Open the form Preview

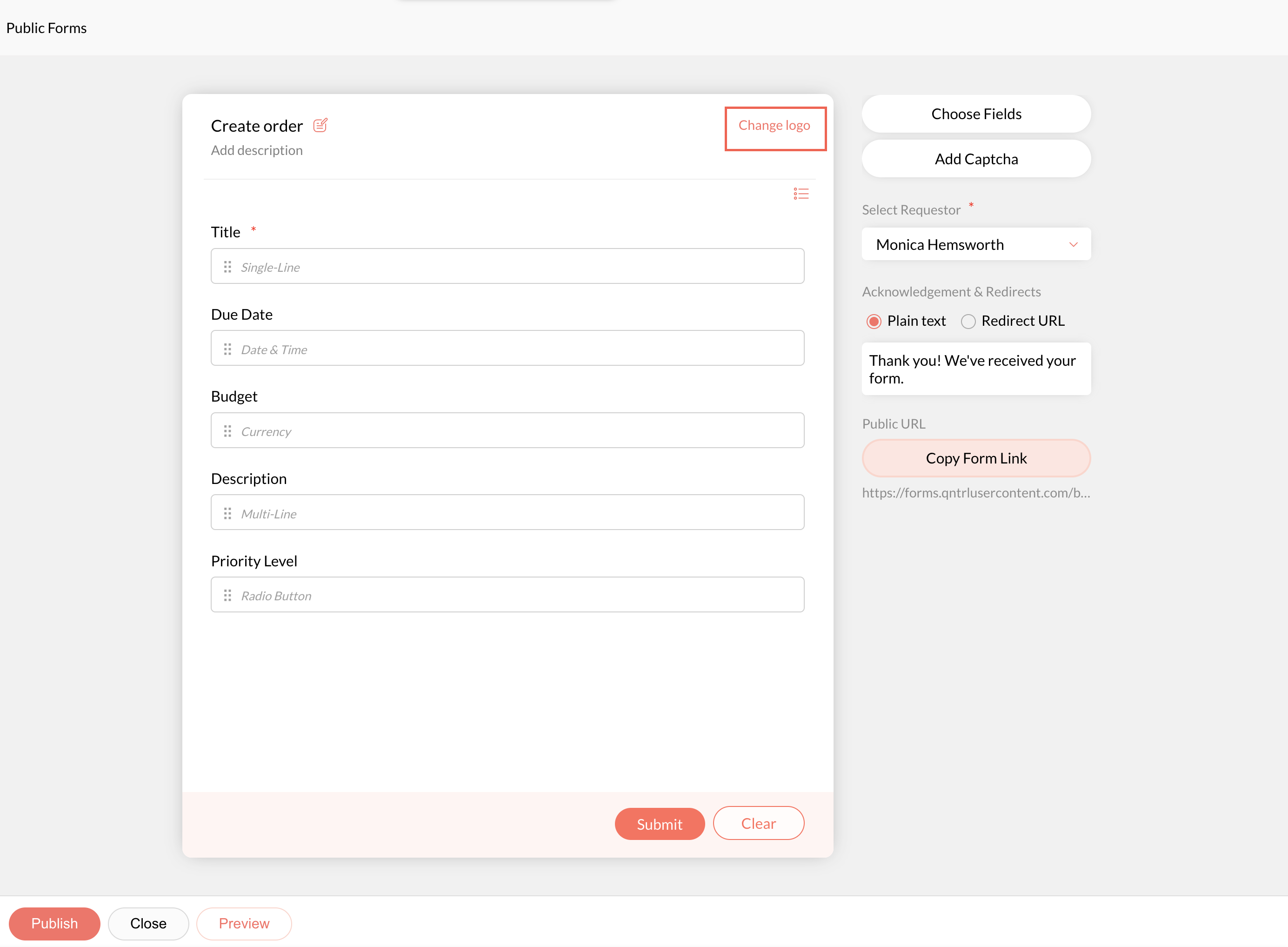click(x=243, y=923)
